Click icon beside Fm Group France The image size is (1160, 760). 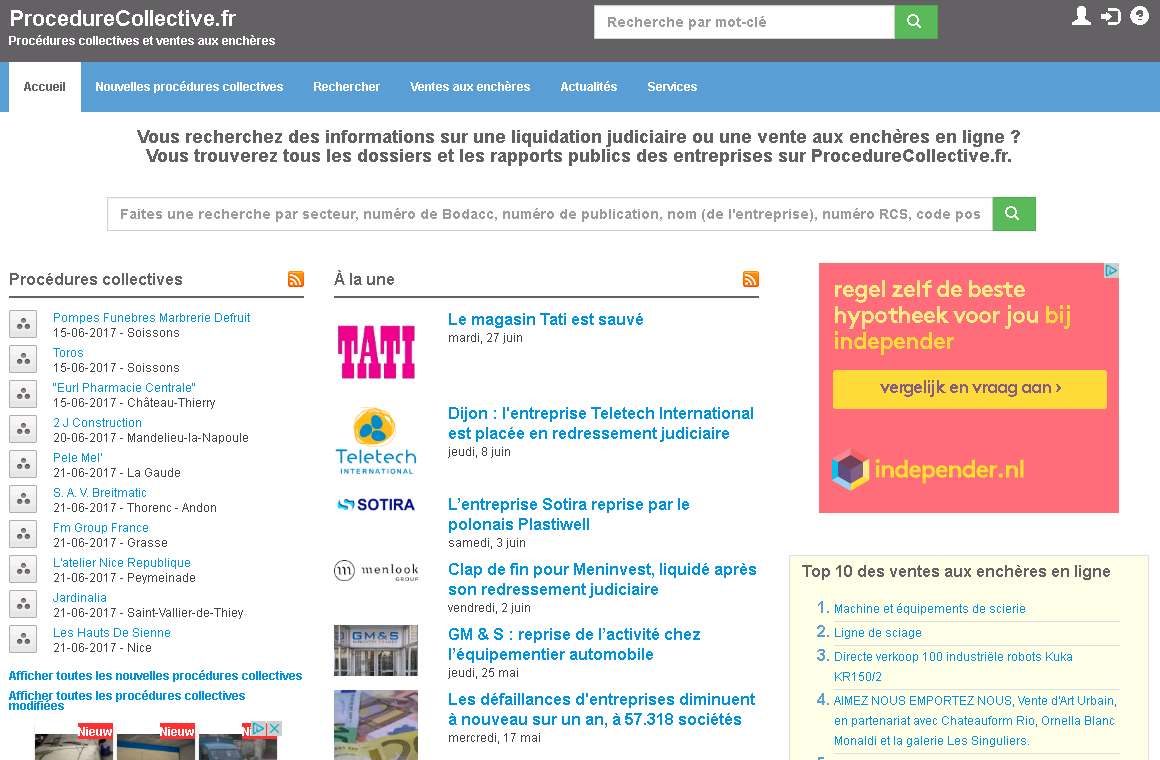(23, 534)
